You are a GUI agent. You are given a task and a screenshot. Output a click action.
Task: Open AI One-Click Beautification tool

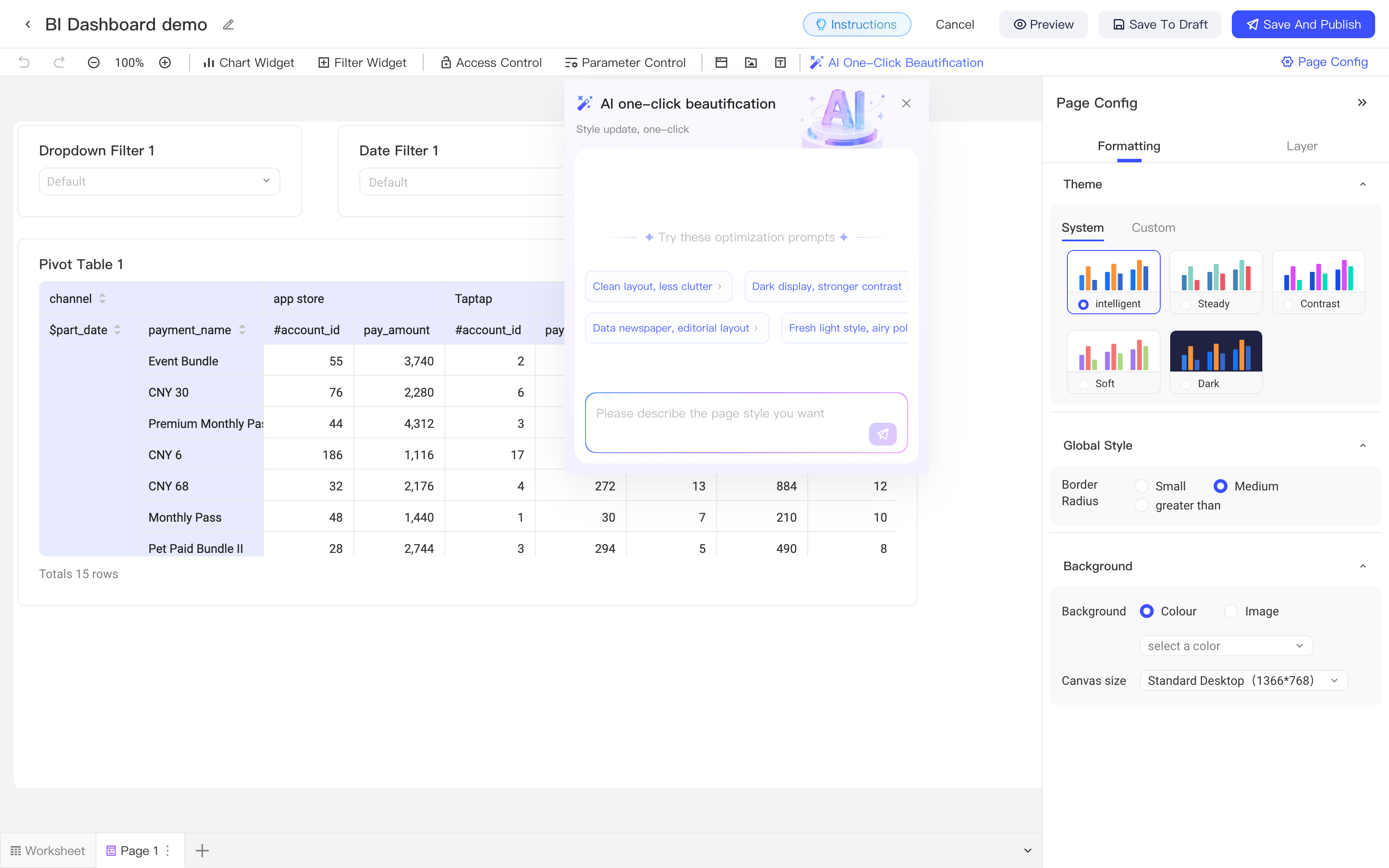coord(896,62)
